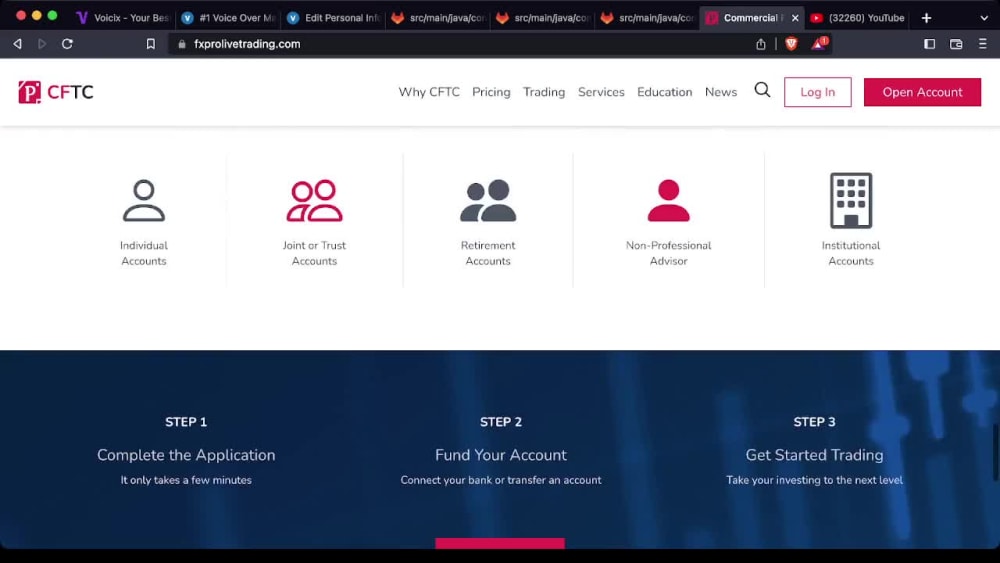The width and height of the screenshot is (1000, 563).
Task: Select the Retirement Accounts icon
Action: (x=488, y=200)
